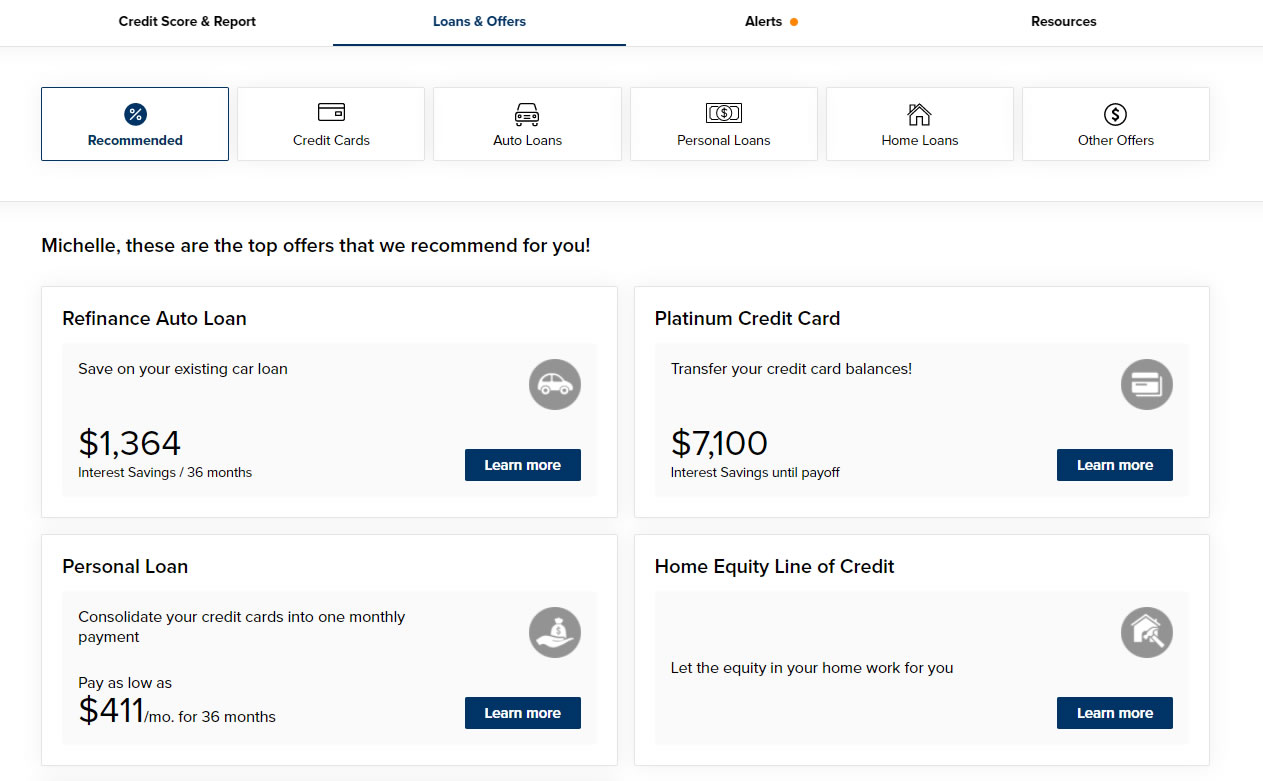Click the orange notification dot next to Alerts

point(794,22)
